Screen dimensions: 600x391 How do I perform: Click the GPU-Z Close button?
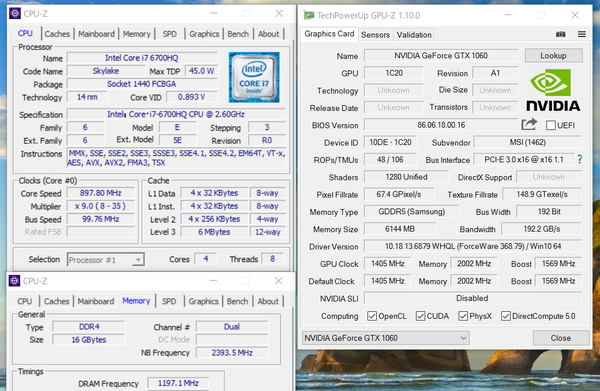point(561,338)
